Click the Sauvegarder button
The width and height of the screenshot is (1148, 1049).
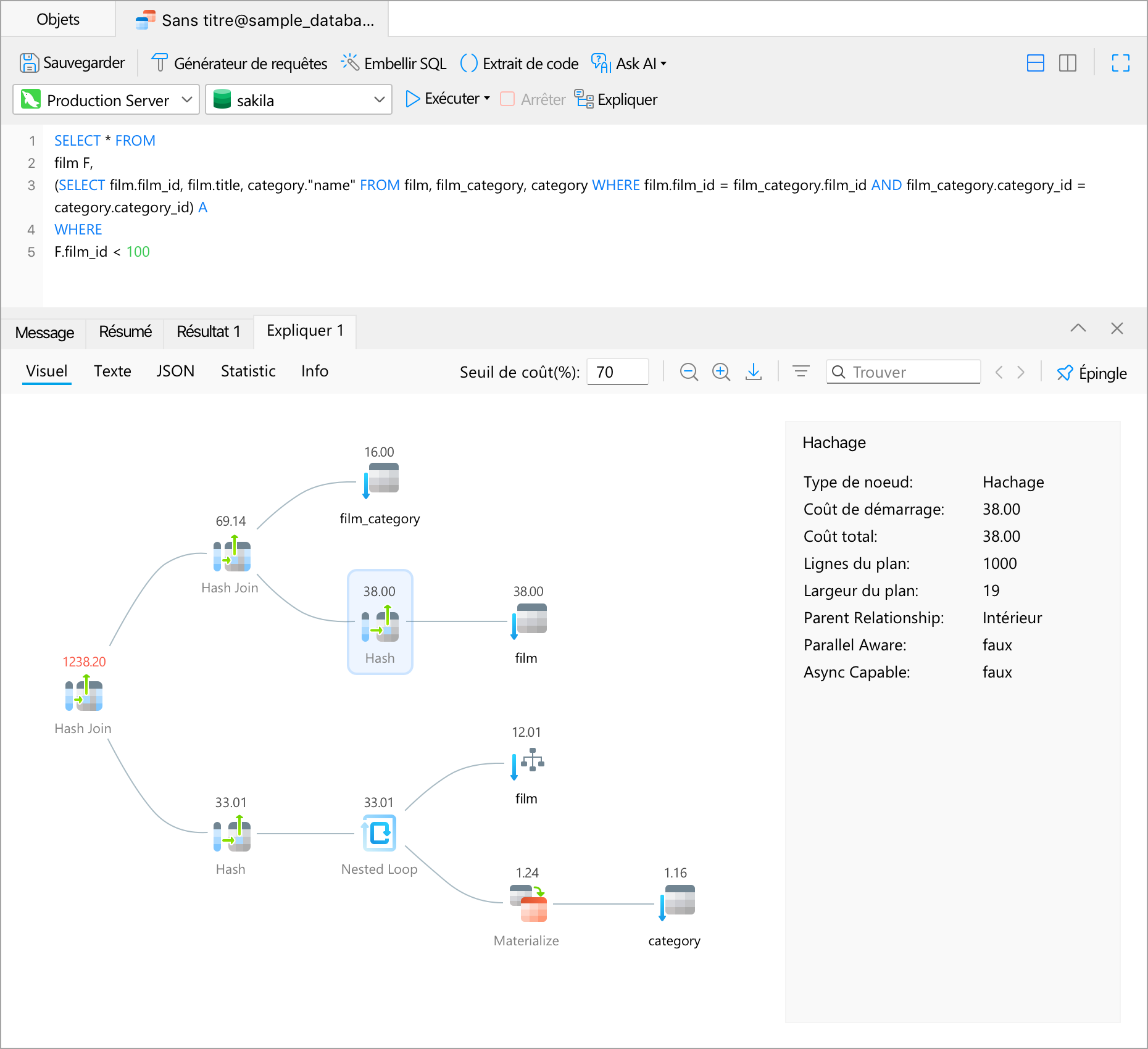tap(72, 63)
